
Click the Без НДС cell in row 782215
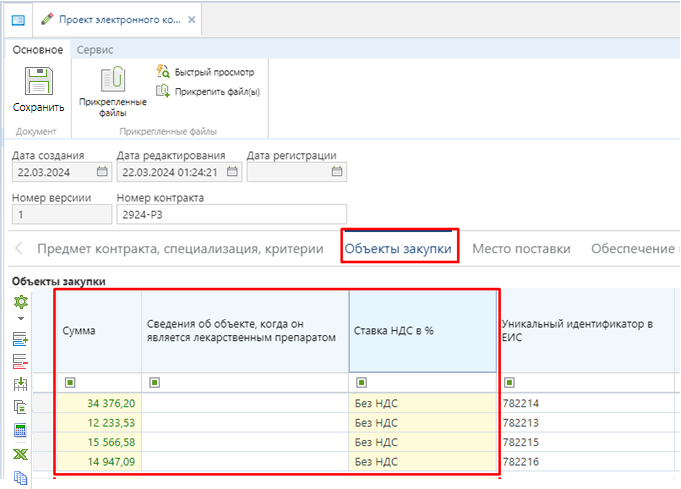(423, 442)
